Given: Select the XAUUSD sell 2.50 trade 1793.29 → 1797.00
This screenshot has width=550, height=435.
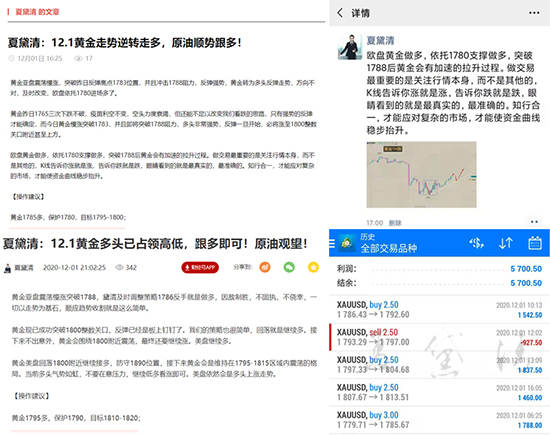Looking at the screenshot, I should point(439,337).
